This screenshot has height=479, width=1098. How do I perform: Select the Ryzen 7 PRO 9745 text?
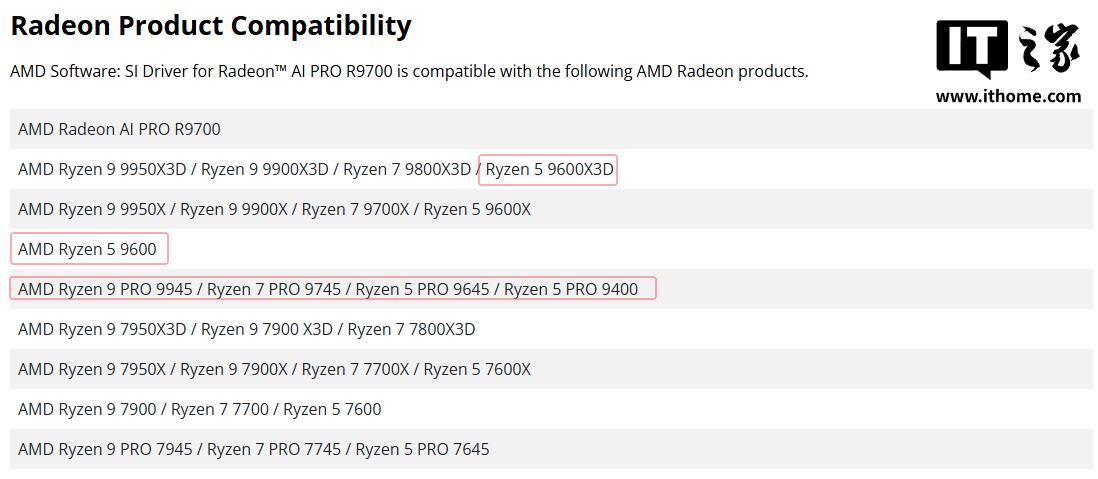pos(274,289)
